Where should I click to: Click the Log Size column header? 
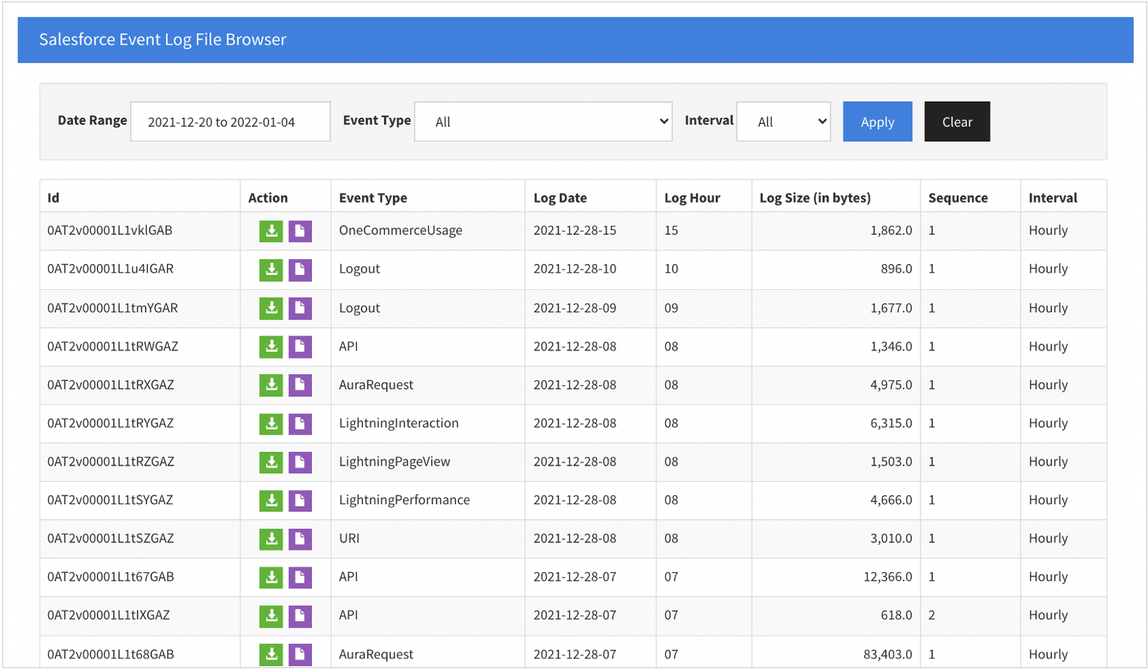(x=815, y=198)
